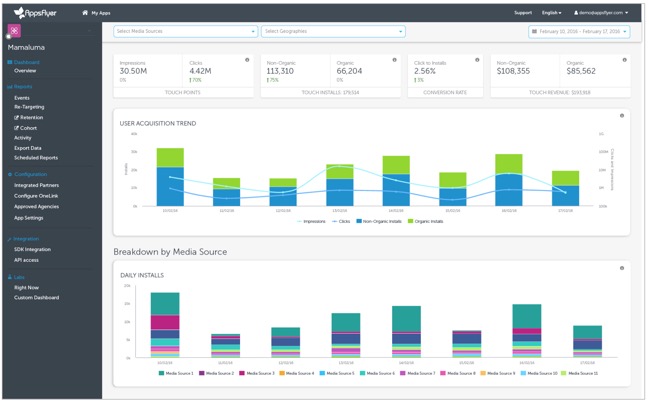649x405 pixels.
Task: Open the Select Geographies dropdown
Action: [333, 31]
